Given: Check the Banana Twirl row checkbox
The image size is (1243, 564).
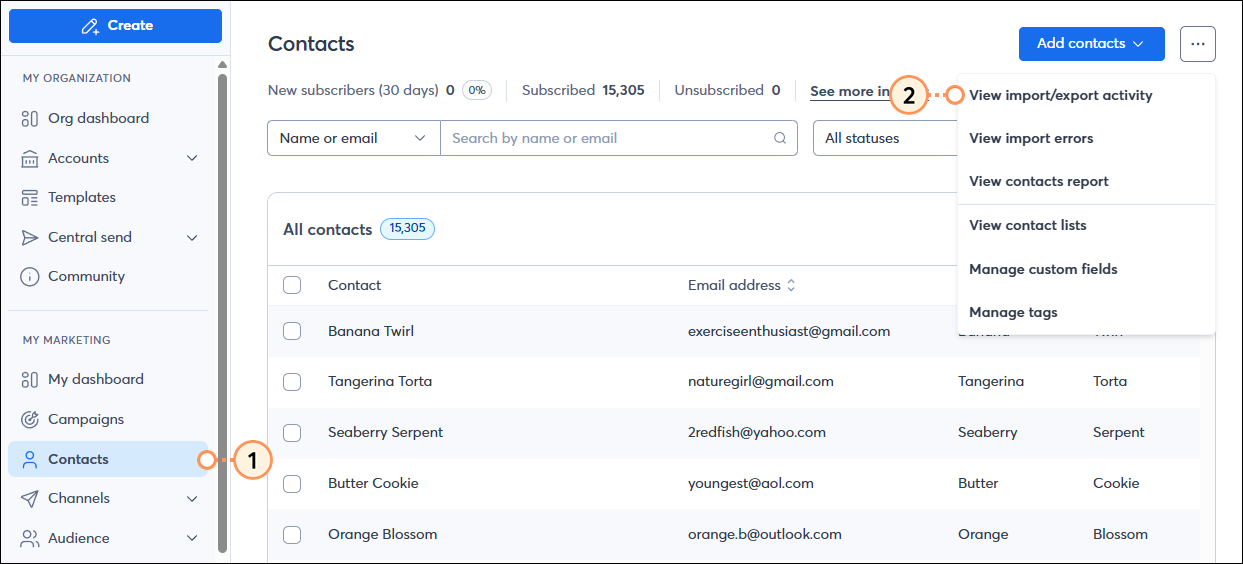Looking at the screenshot, I should tap(292, 331).
